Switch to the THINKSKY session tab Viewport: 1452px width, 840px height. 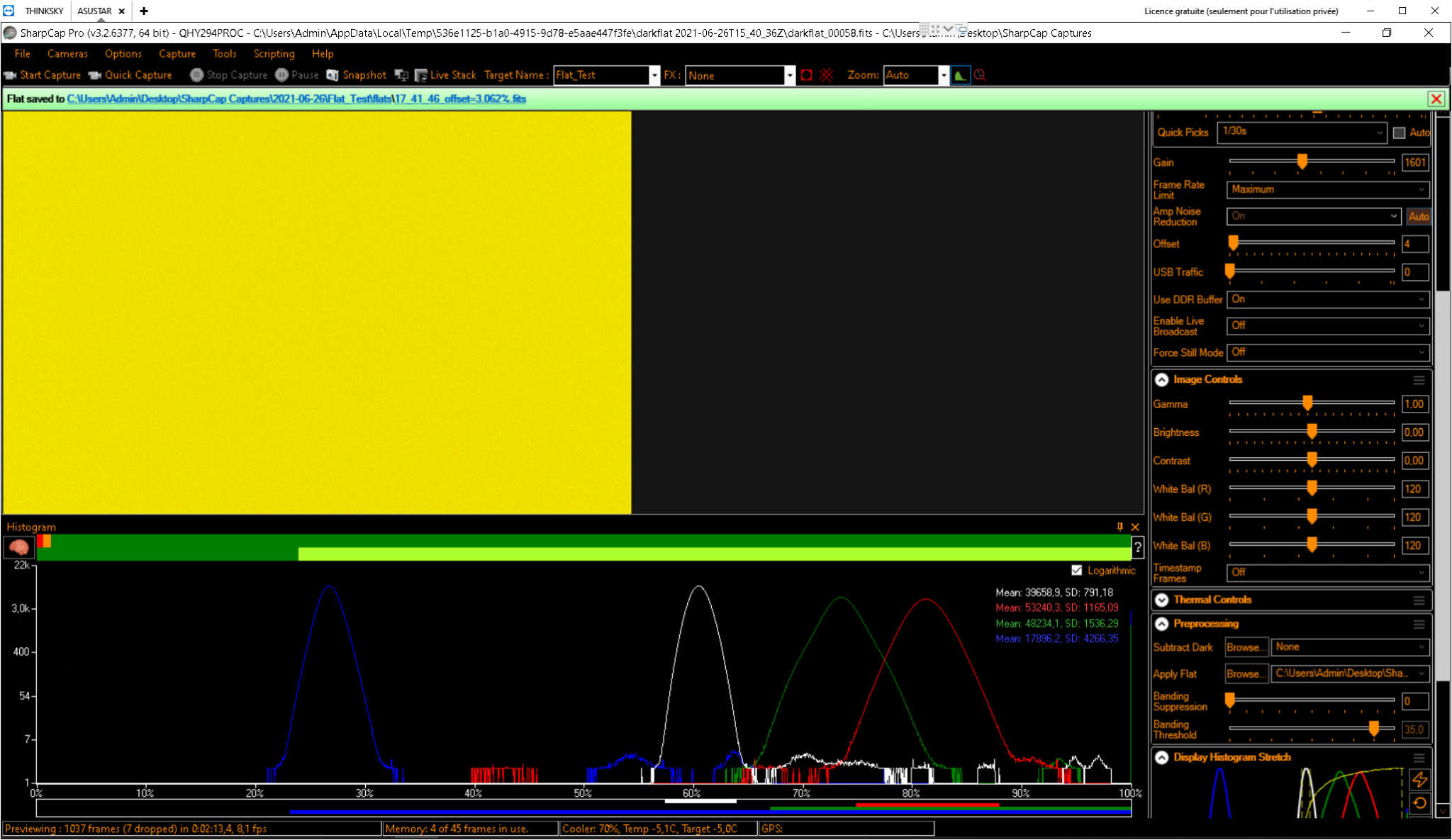[x=44, y=11]
